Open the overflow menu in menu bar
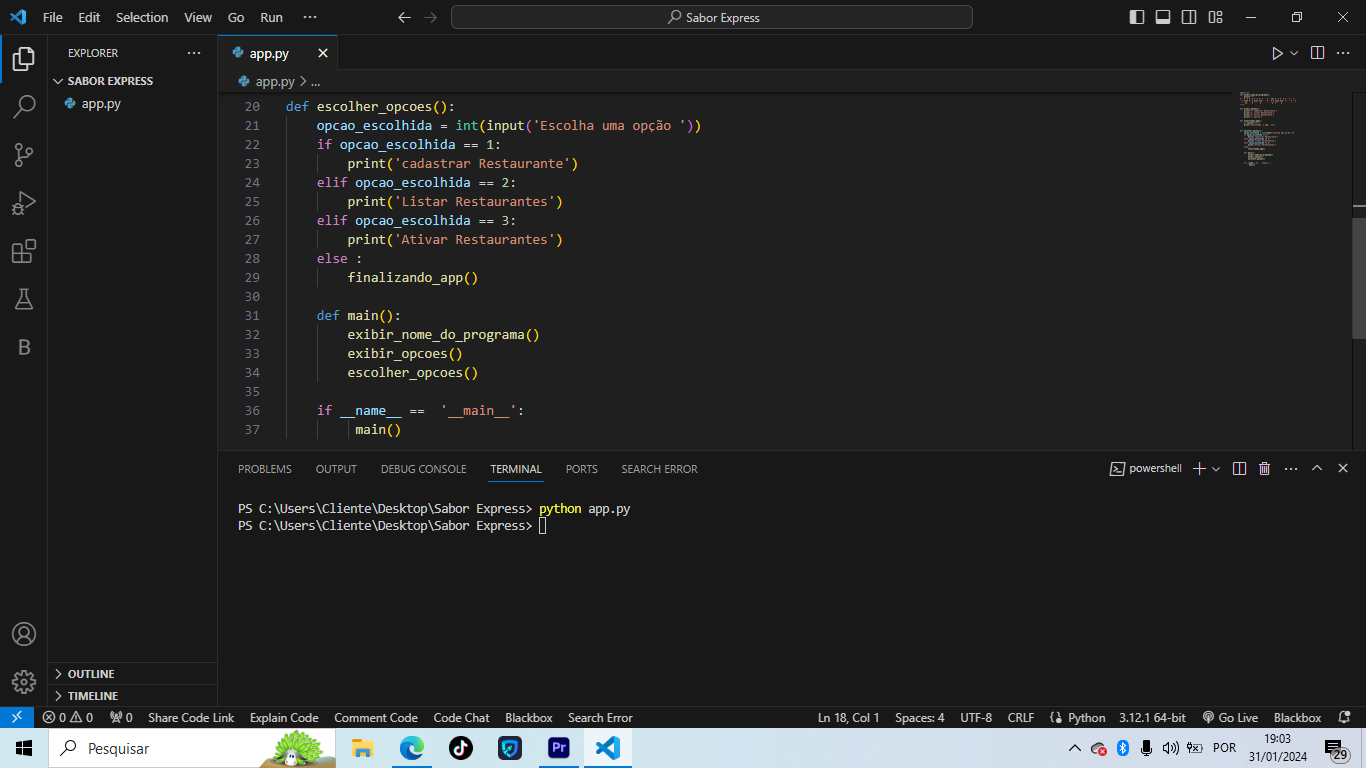Image resolution: width=1366 pixels, height=768 pixels. click(x=310, y=17)
